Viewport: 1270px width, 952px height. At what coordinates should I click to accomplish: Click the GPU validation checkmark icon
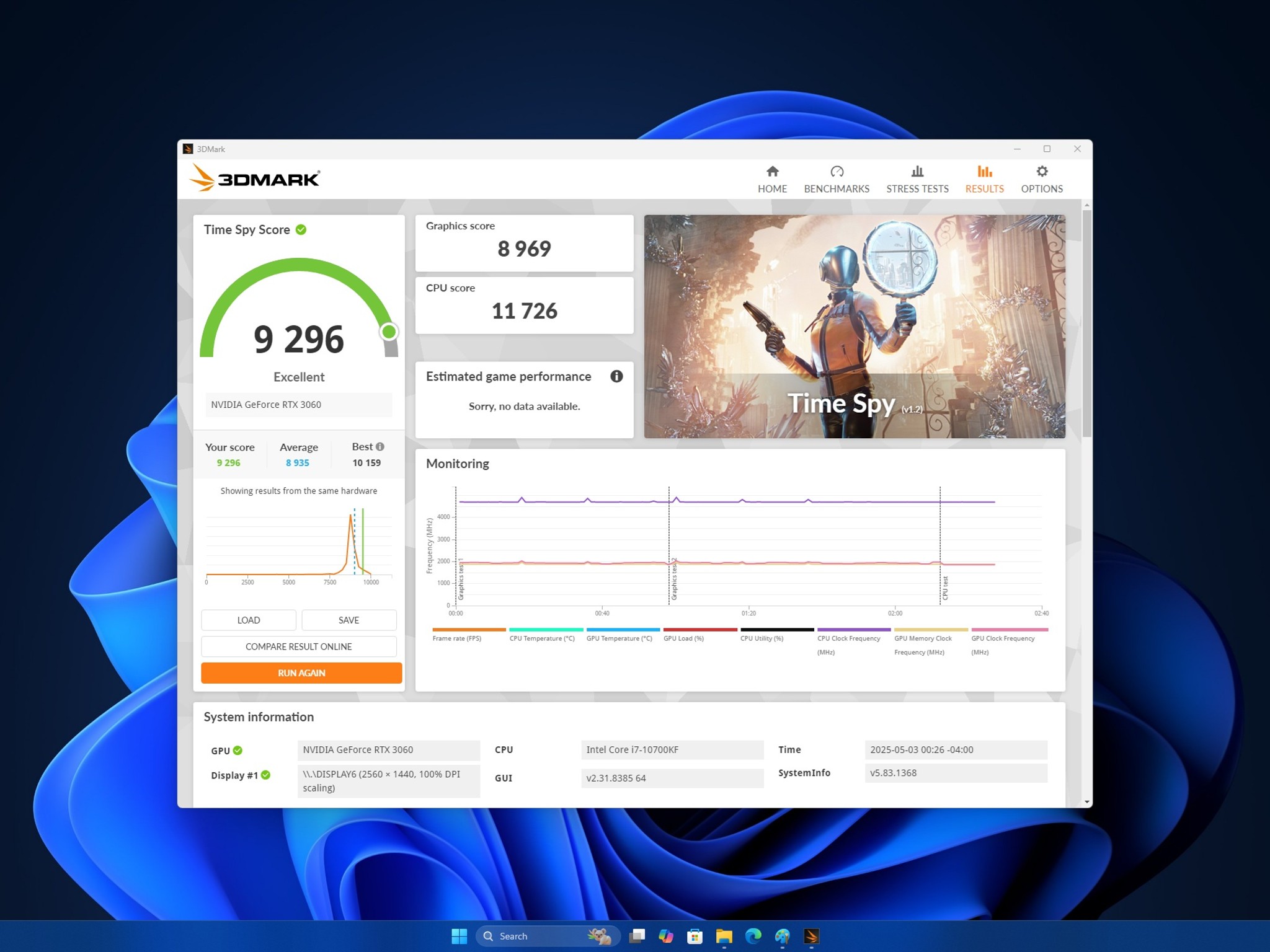[x=238, y=751]
